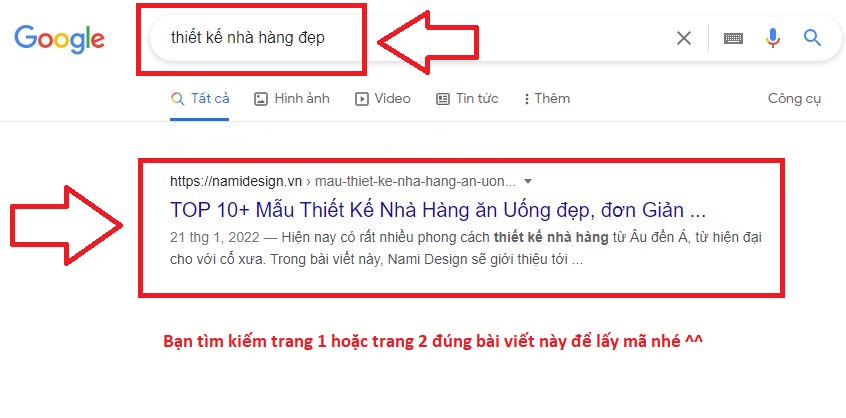The width and height of the screenshot is (846, 418).
Task: Click red instruction text 'Bạn tìm kiếm trang 1'
Action: pos(433,341)
